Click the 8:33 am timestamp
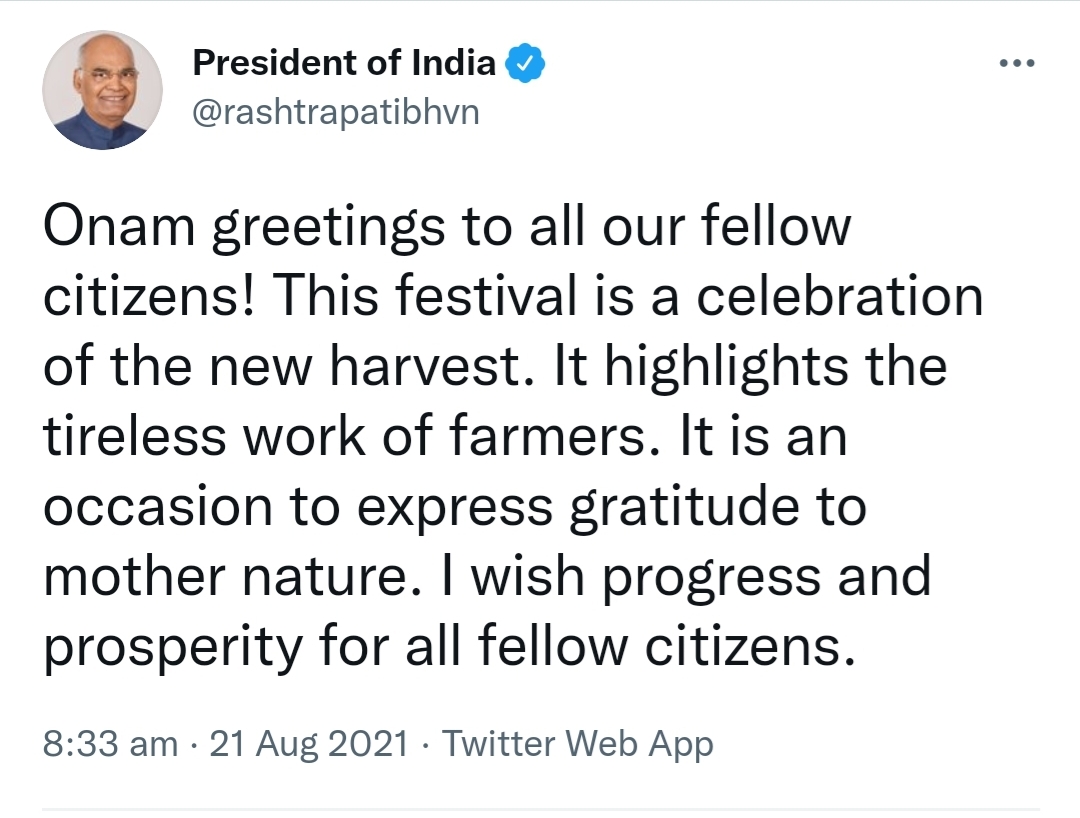The image size is (1080, 818). point(110,744)
